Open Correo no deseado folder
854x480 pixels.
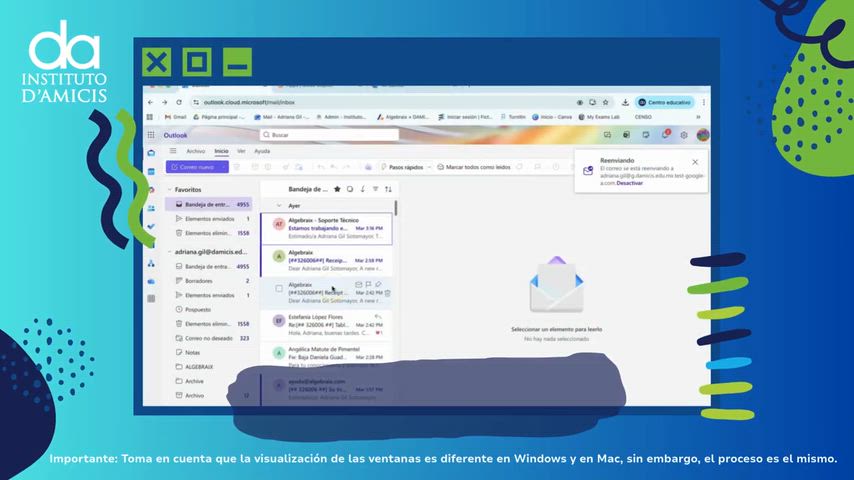pyautogui.click(x=208, y=338)
